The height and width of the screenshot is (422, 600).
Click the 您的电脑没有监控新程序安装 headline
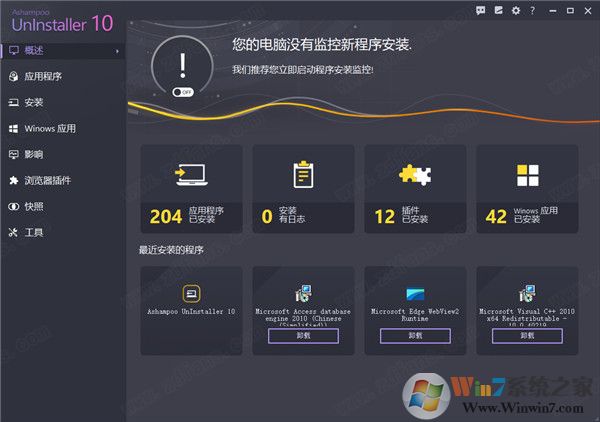coord(322,45)
